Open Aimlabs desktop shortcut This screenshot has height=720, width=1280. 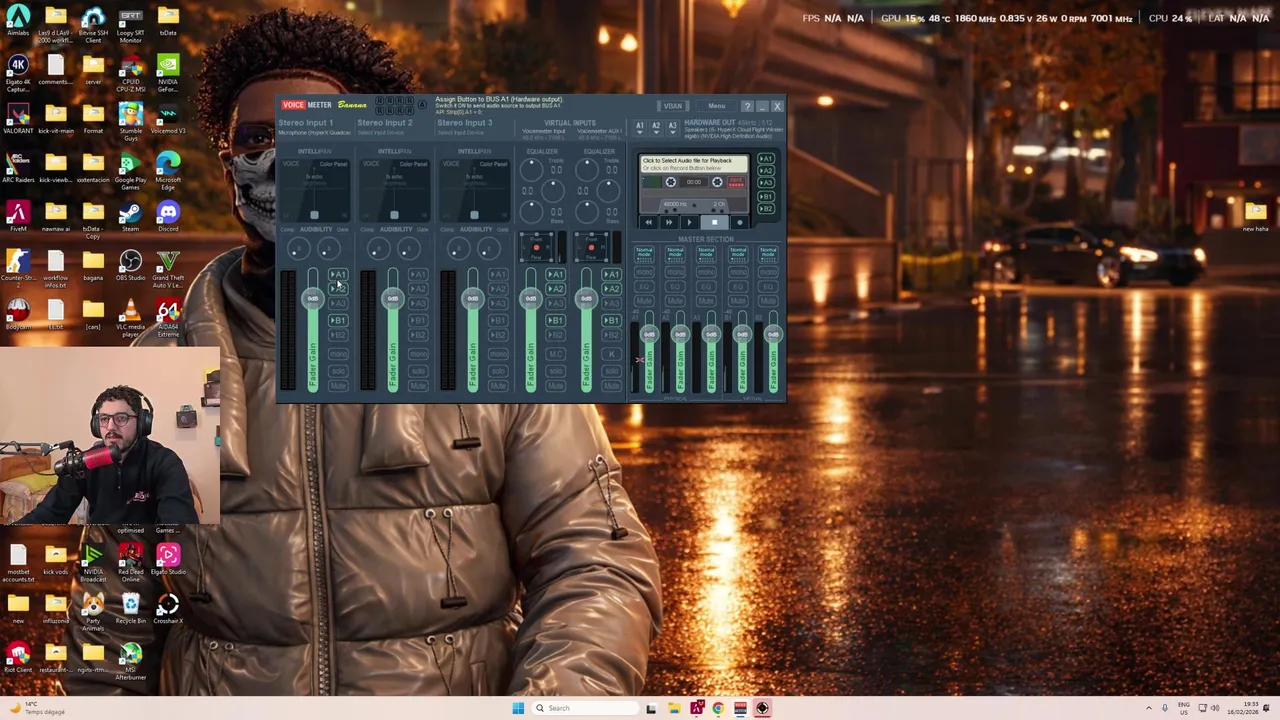[x=18, y=22]
